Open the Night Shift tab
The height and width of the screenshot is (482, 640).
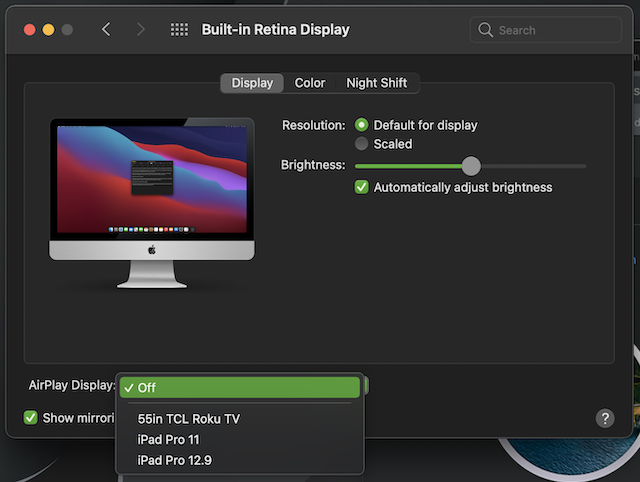tap(377, 83)
